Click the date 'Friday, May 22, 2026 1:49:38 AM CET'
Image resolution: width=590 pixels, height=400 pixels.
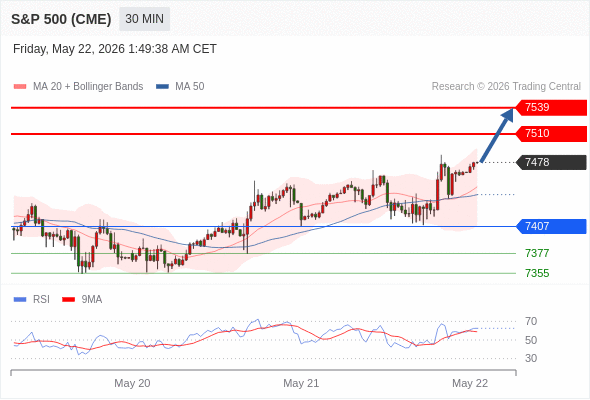point(115,49)
